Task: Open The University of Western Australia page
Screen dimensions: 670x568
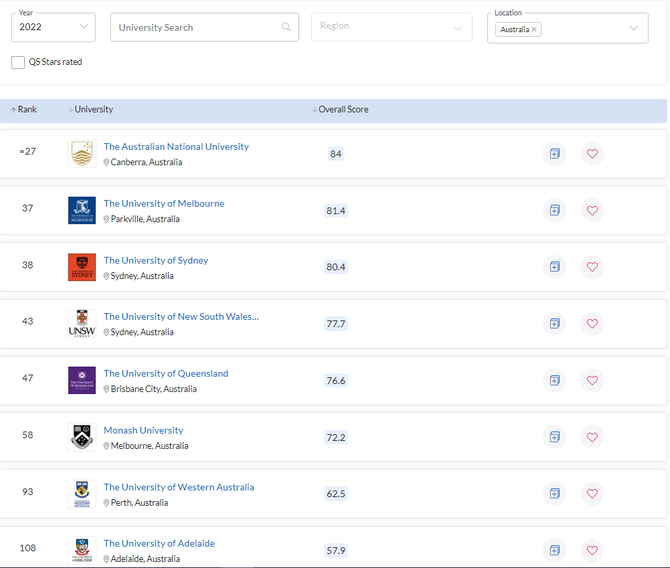Action: coord(179,487)
